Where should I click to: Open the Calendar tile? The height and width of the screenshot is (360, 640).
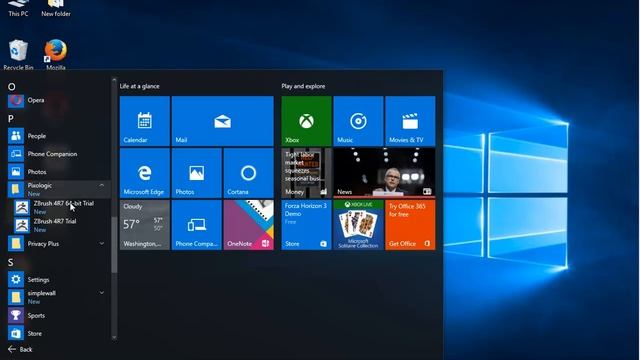pyautogui.click(x=144, y=121)
